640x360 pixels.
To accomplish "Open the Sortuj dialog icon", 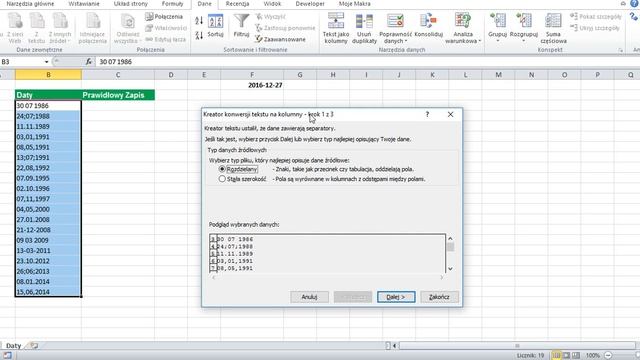I will pyautogui.click(x=215, y=21).
